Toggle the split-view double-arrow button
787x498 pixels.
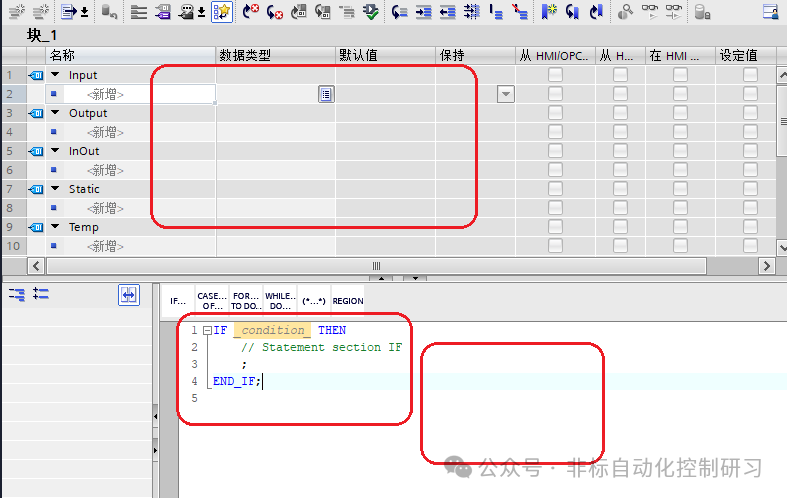coord(129,295)
